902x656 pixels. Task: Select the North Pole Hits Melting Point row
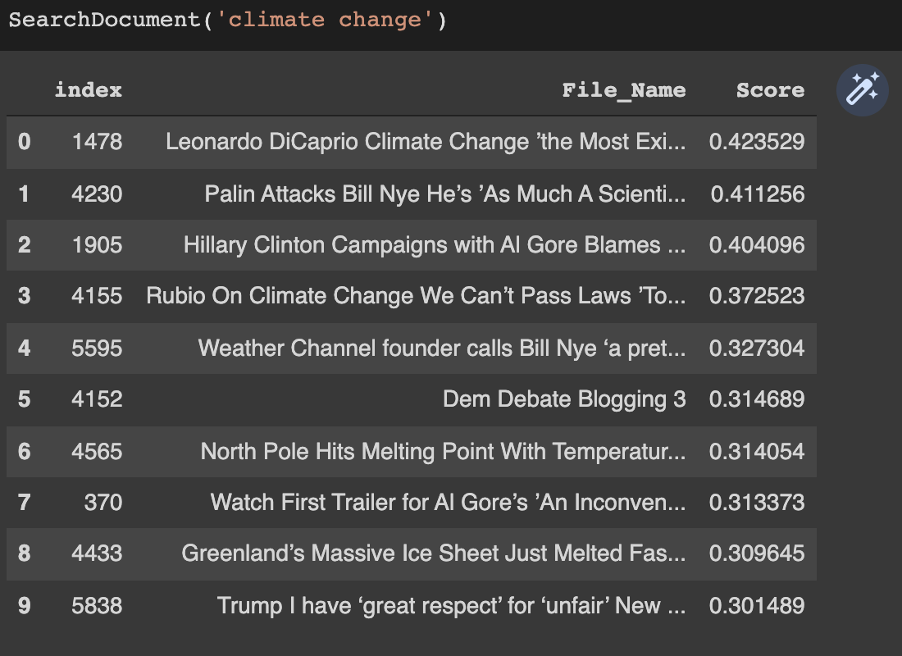(x=443, y=451)
